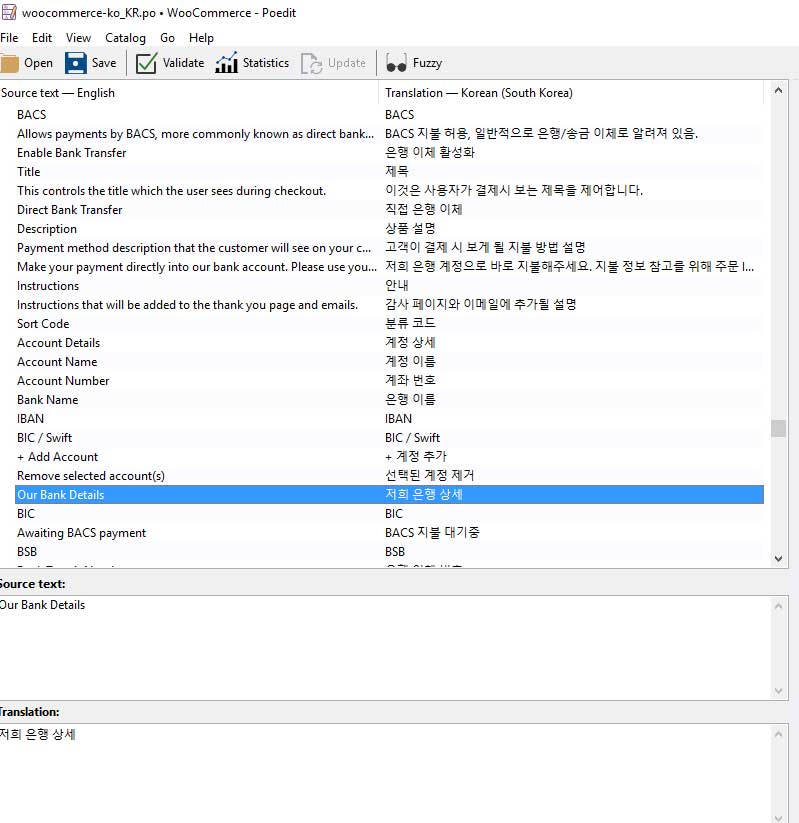Open the Edit menu
The image size is (799, 823).
click(42, 38)
